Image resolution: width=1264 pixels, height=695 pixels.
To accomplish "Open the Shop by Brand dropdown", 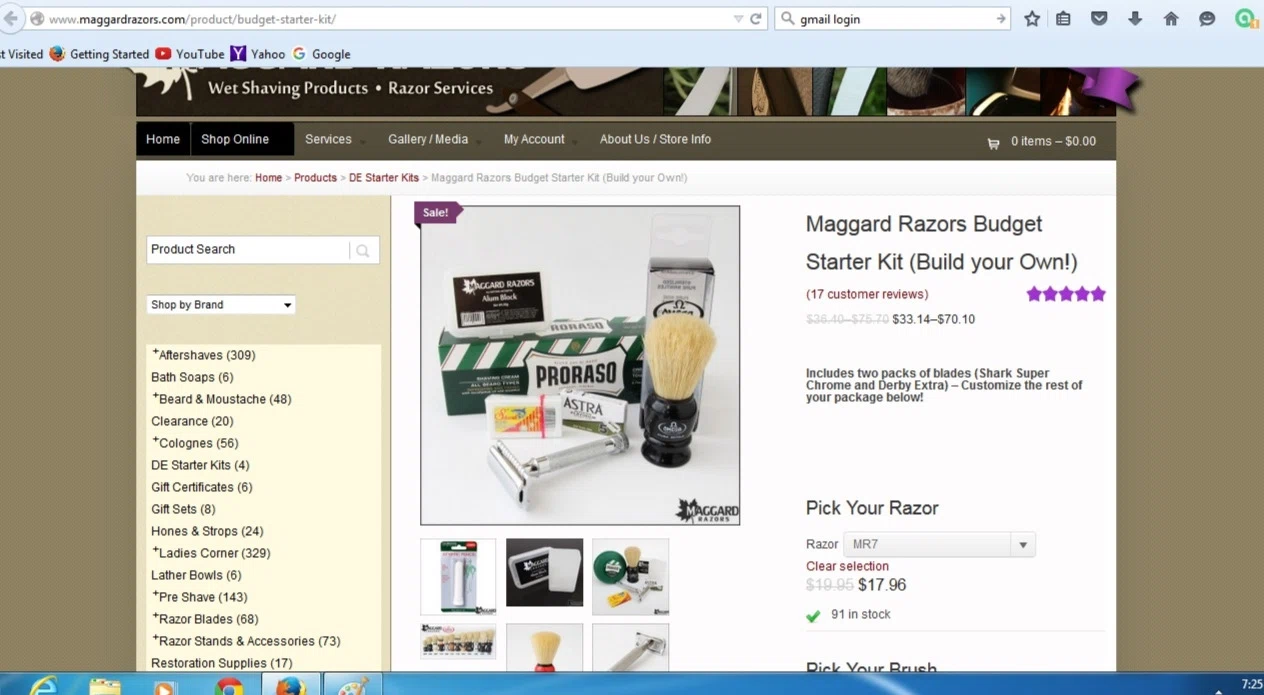I will [x=221, y=305].
